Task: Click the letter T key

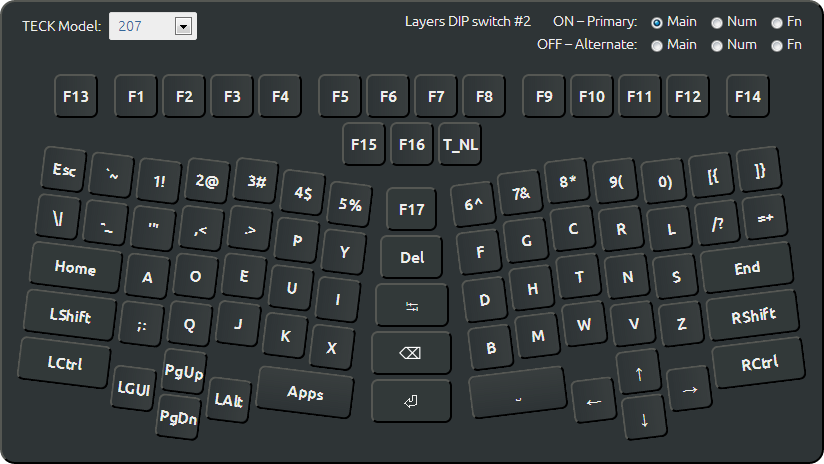Action: point(579,277)
